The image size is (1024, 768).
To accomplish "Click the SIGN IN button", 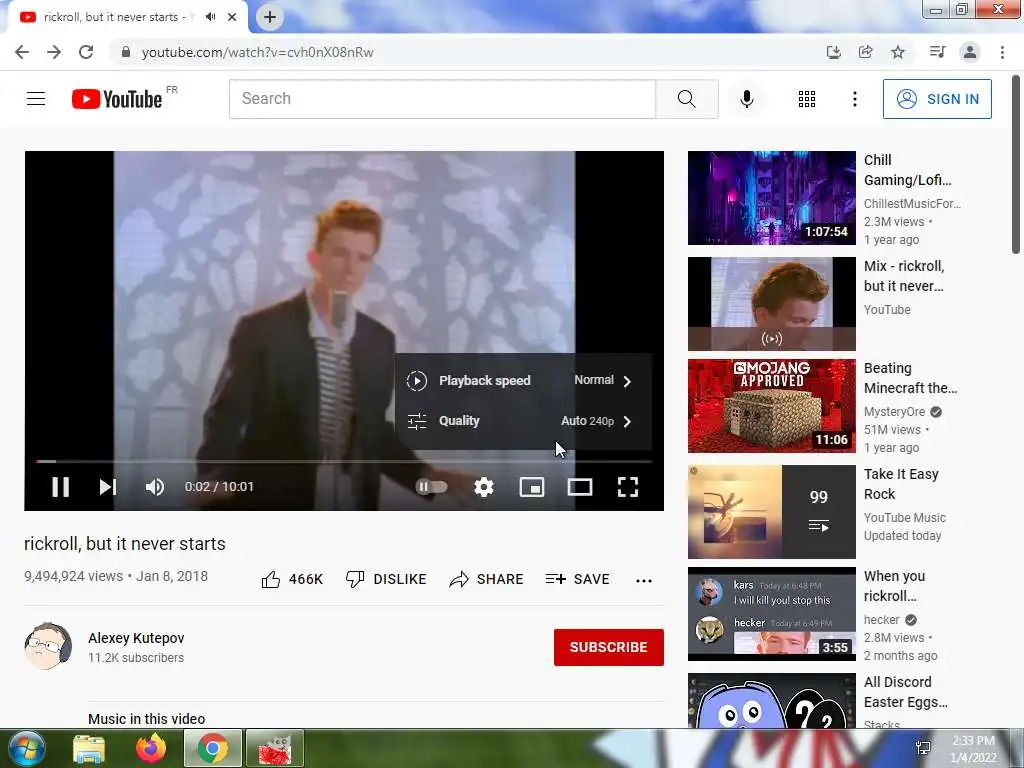I will click(937, 99).
